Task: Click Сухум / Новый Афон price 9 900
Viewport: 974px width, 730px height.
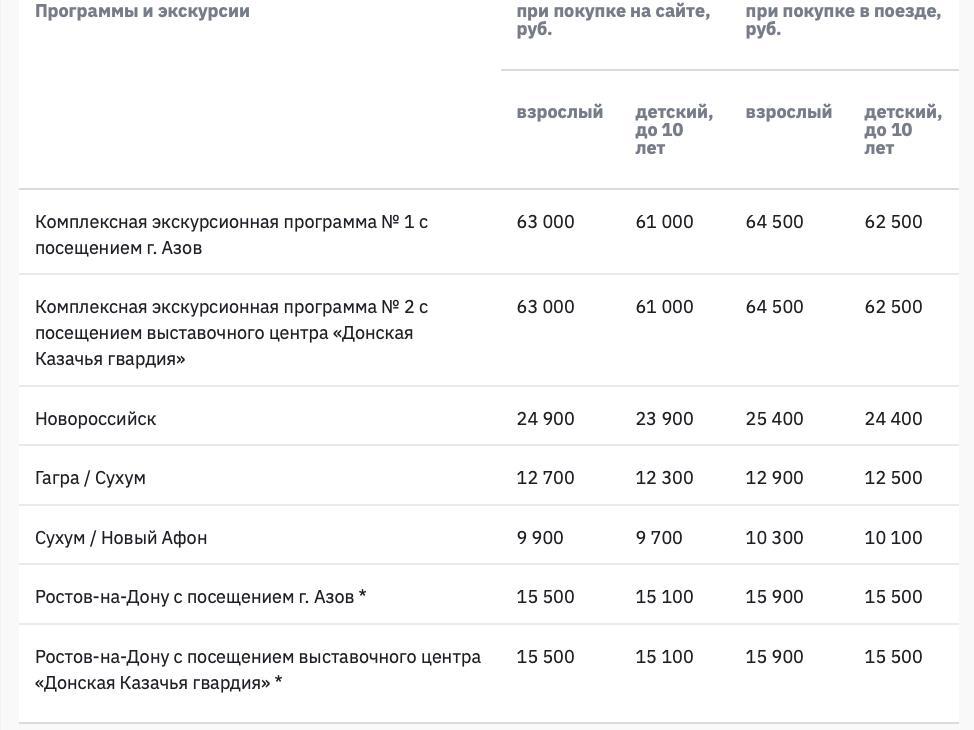Action: pyautogui.click(x=540, y=537)
